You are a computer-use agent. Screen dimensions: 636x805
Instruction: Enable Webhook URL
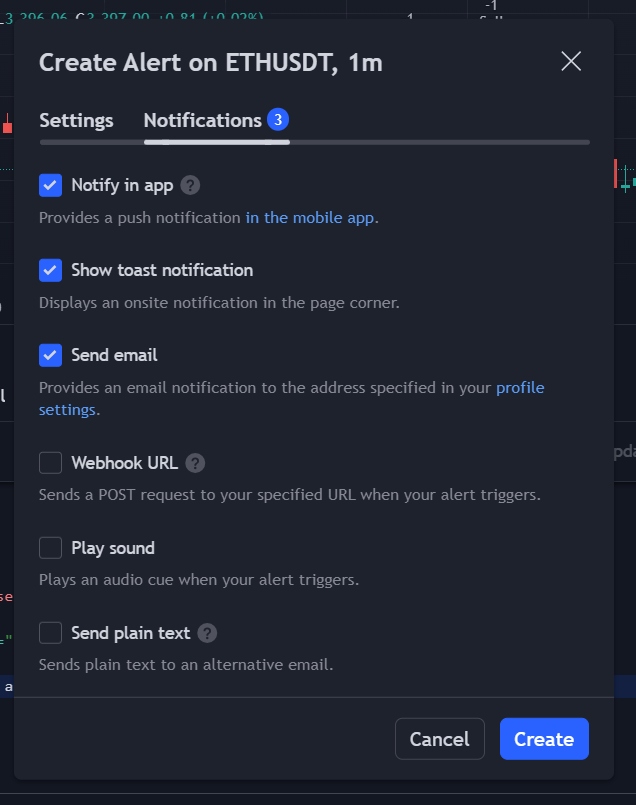(x=50, y=463)
